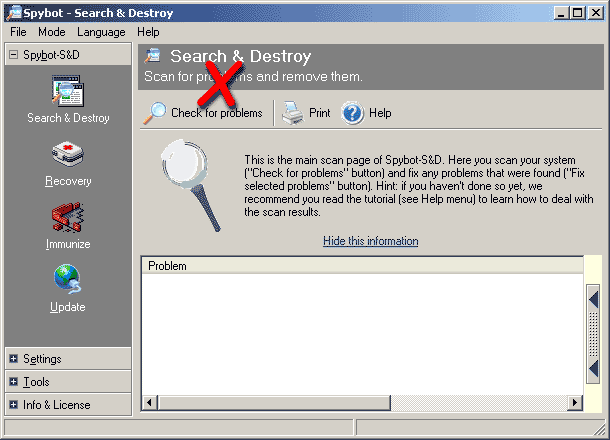The height and width of the screenshot is (440, 610).
Task: Click the Hide this information link
Action: 370,241
